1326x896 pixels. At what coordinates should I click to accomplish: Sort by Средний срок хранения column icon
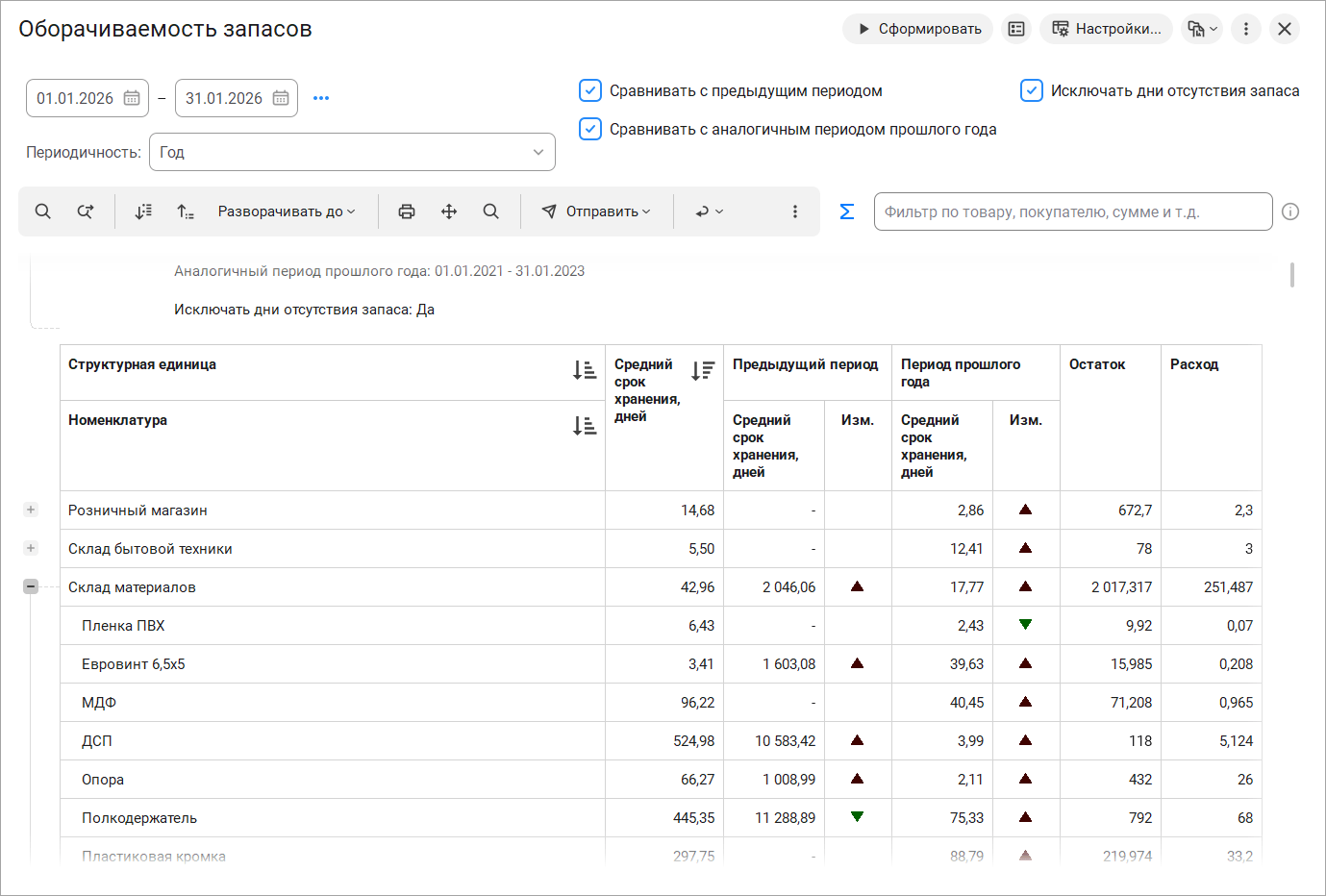[703, 370]
